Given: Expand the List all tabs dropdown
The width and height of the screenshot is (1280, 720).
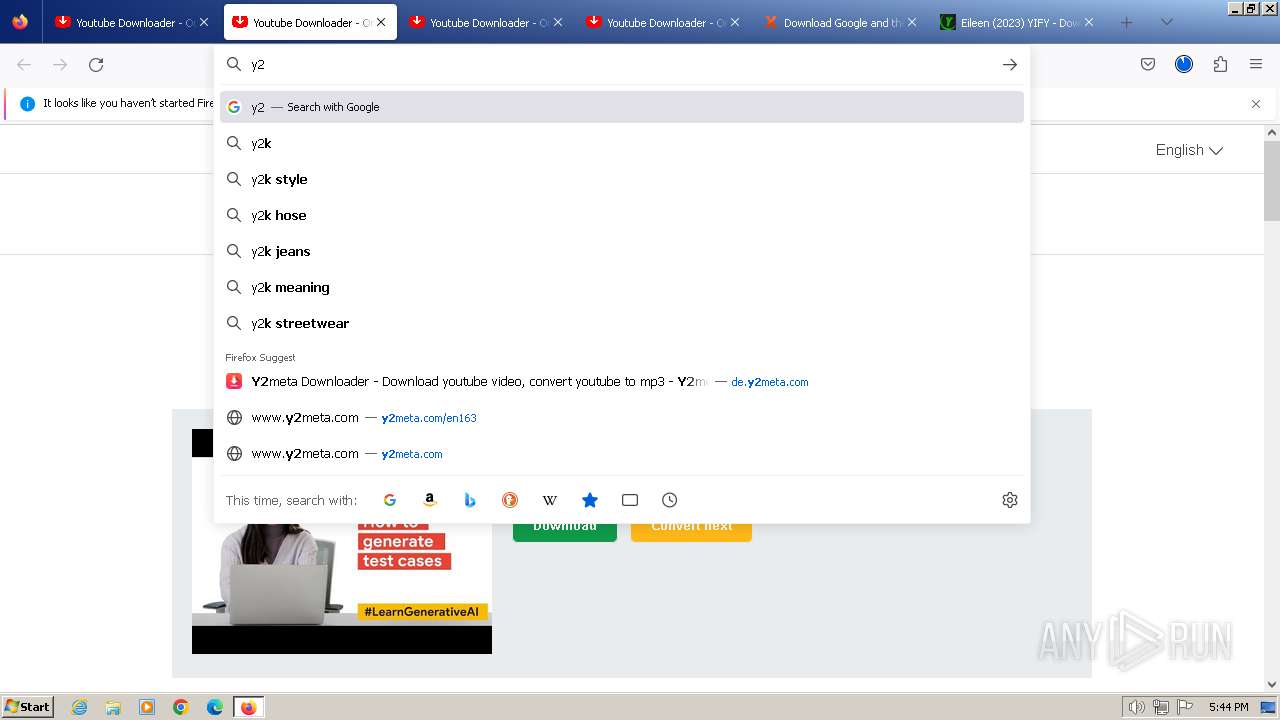Looking at the screenshot, I should point(1167,22).
